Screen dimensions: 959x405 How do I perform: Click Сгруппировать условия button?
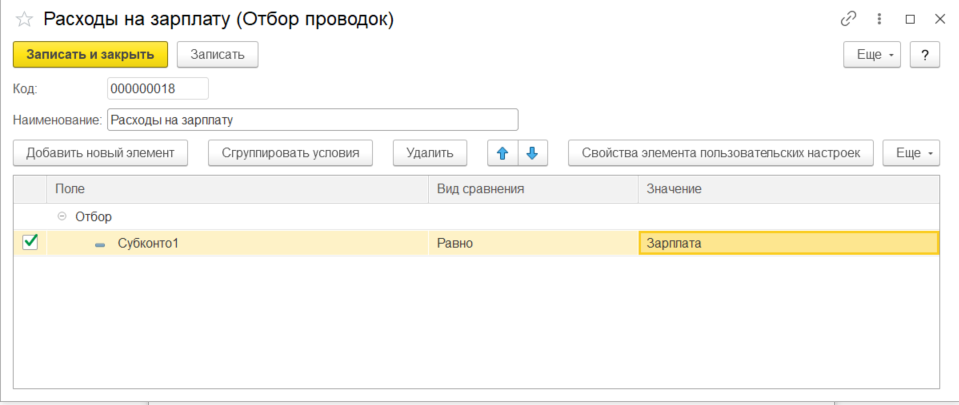click(x=290, y=153)
